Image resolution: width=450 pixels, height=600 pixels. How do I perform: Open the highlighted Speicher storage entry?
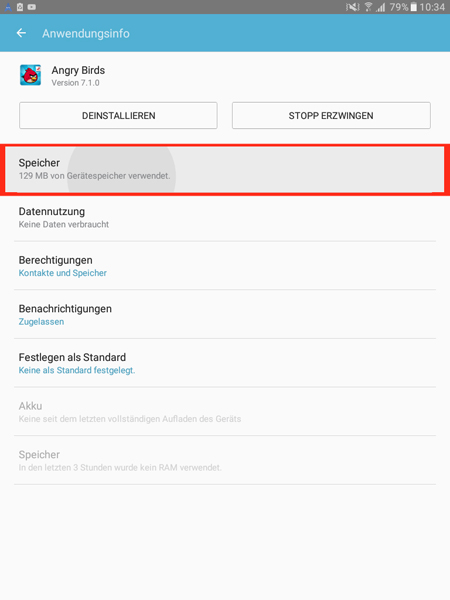[x=225, y=170]
